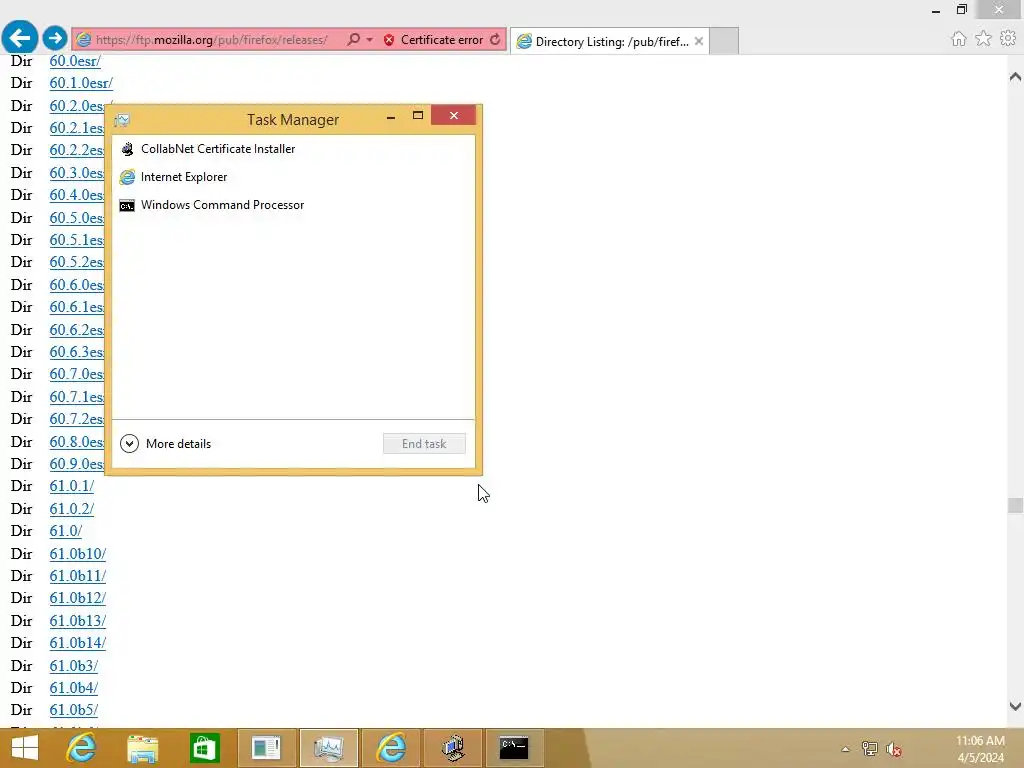Restore down the Internet Explorer window
Screen dimensions: 1024x768
[961, 9]
